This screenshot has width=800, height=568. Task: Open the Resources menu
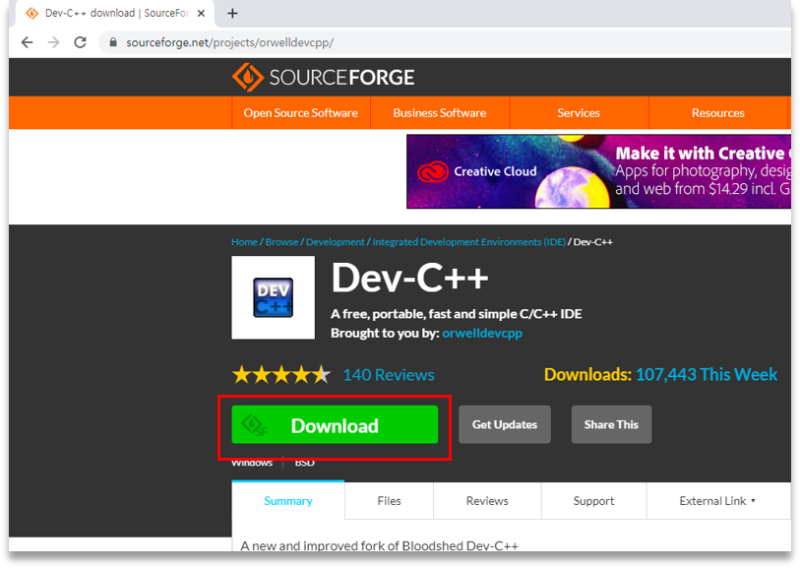click(718, 113)
